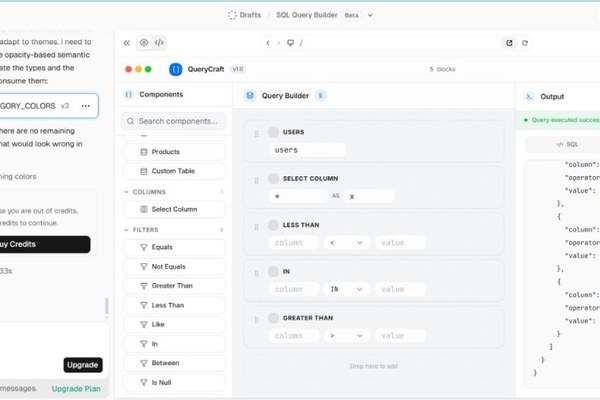This screenshot has width=600, height=400.
Task: Edit the users table name field
Action: [x=307, y=150]
